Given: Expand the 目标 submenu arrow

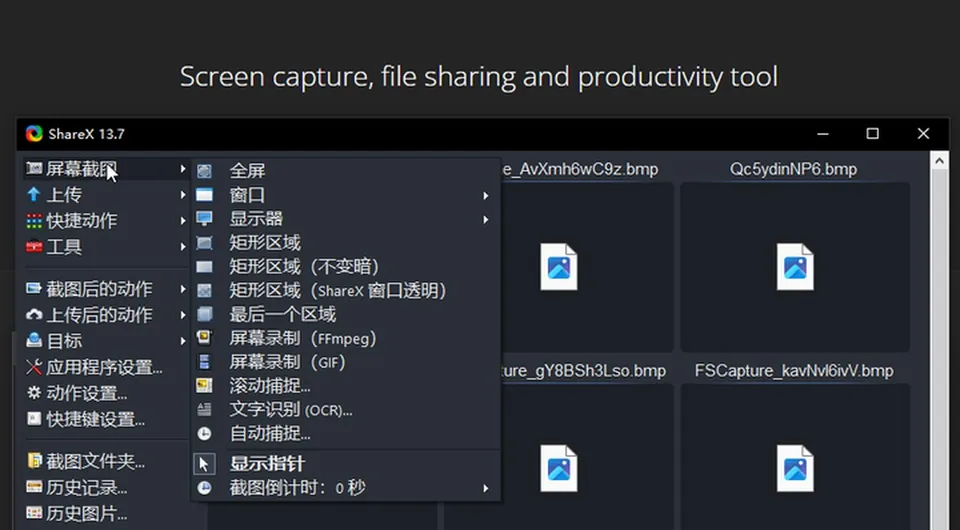Looking at the screenshot, I should click(182, 341).
